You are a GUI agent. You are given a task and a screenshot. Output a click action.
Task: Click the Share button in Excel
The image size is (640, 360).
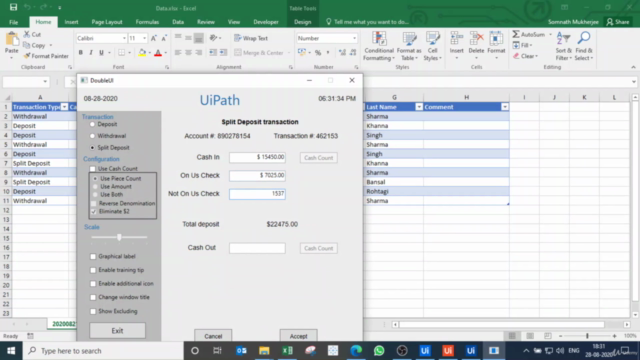pos(618,22)
